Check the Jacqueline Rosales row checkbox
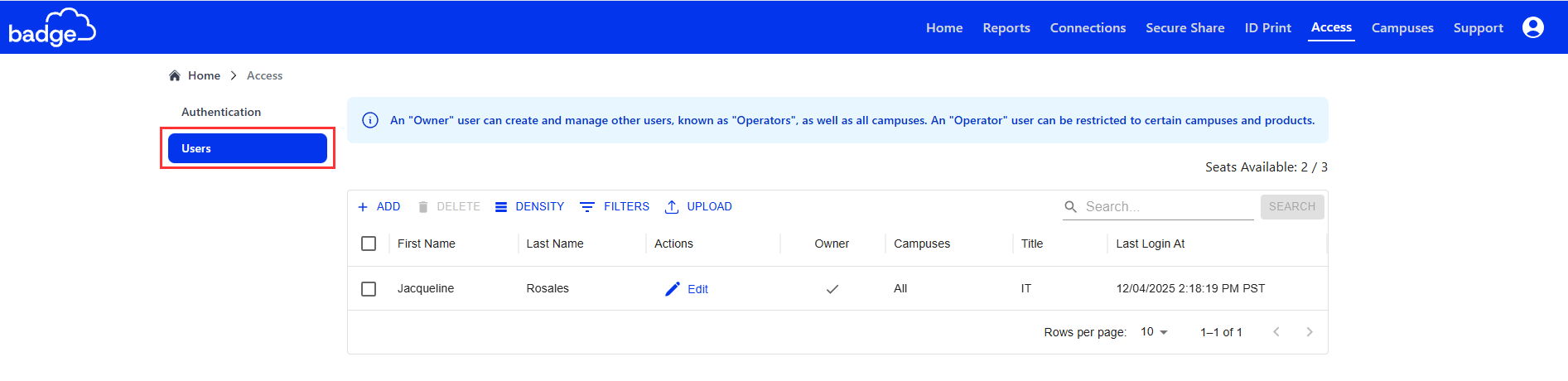 coord(369,288)
